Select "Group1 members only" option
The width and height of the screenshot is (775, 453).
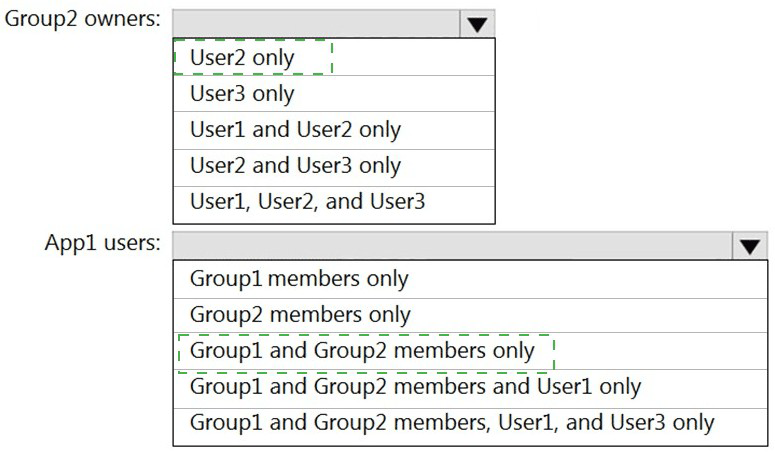298,279
